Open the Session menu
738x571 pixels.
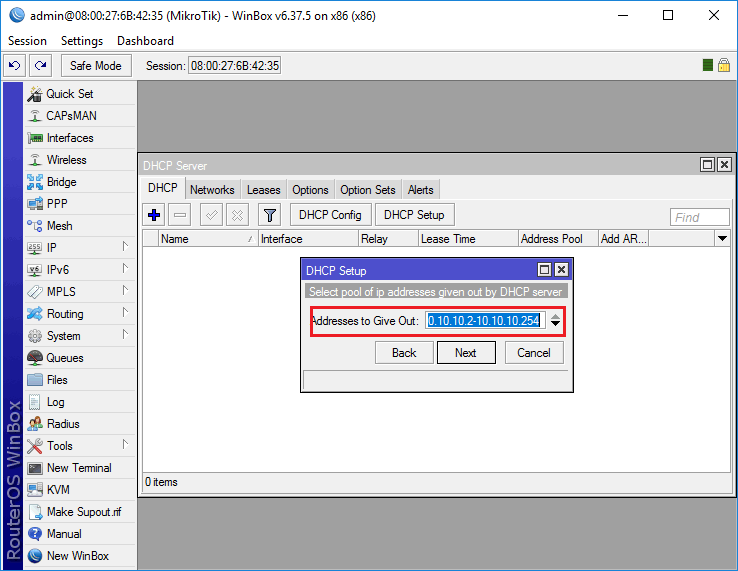pyautogui.click(x=27, y=41)
